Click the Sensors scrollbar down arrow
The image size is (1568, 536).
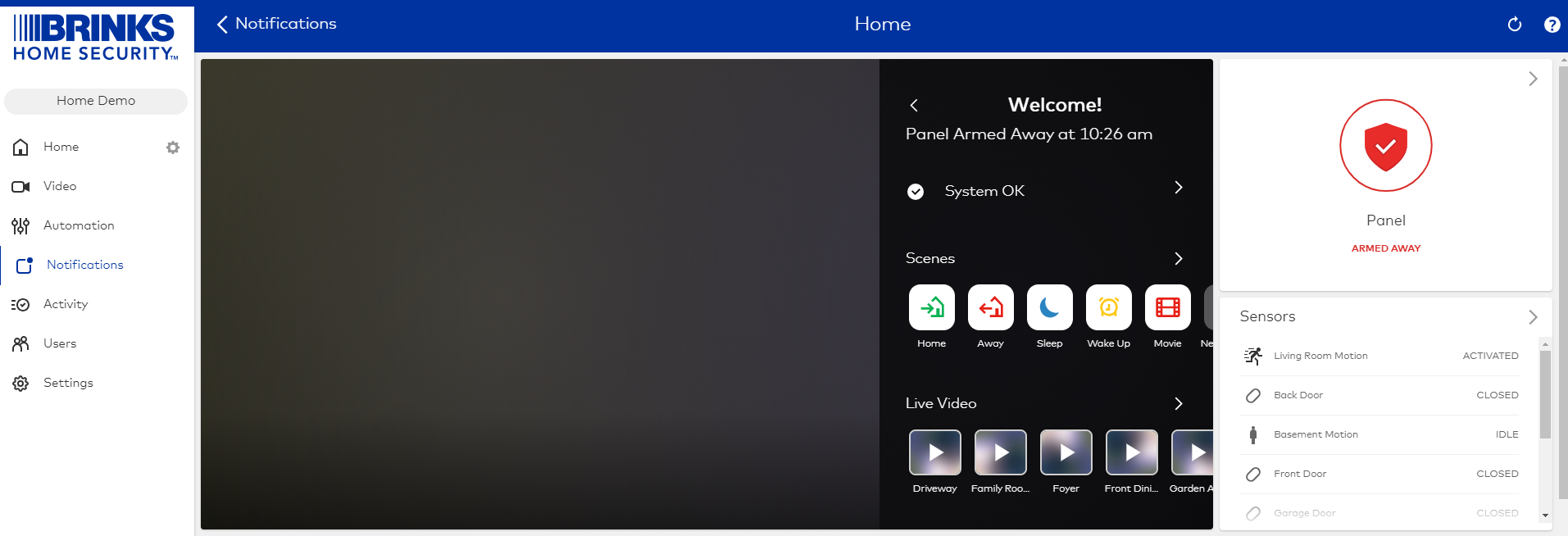(x=1545, y=516)
